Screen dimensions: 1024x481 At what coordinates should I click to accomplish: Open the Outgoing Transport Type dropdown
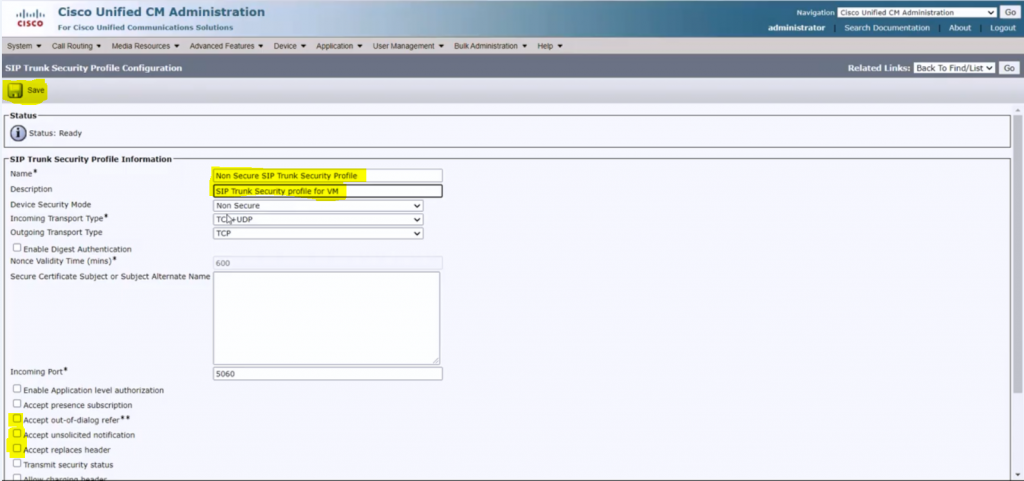point(318,233)
